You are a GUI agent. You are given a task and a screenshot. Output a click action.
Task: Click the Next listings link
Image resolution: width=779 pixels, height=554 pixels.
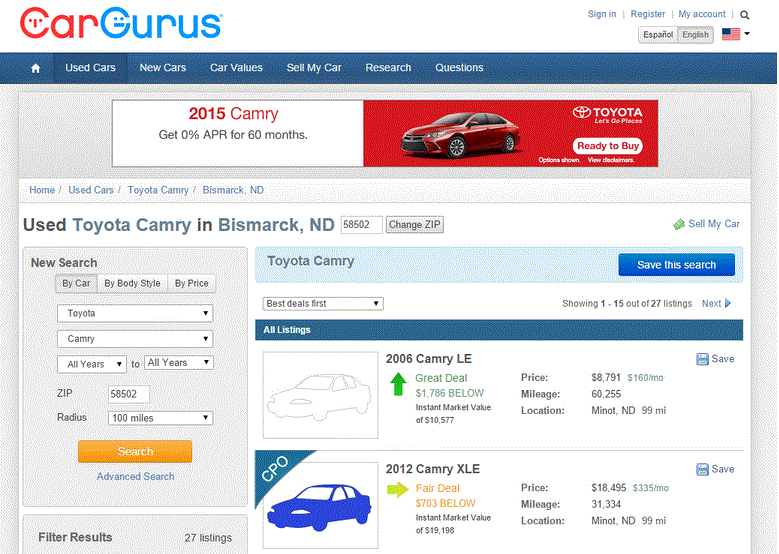(x=711, y=304)
